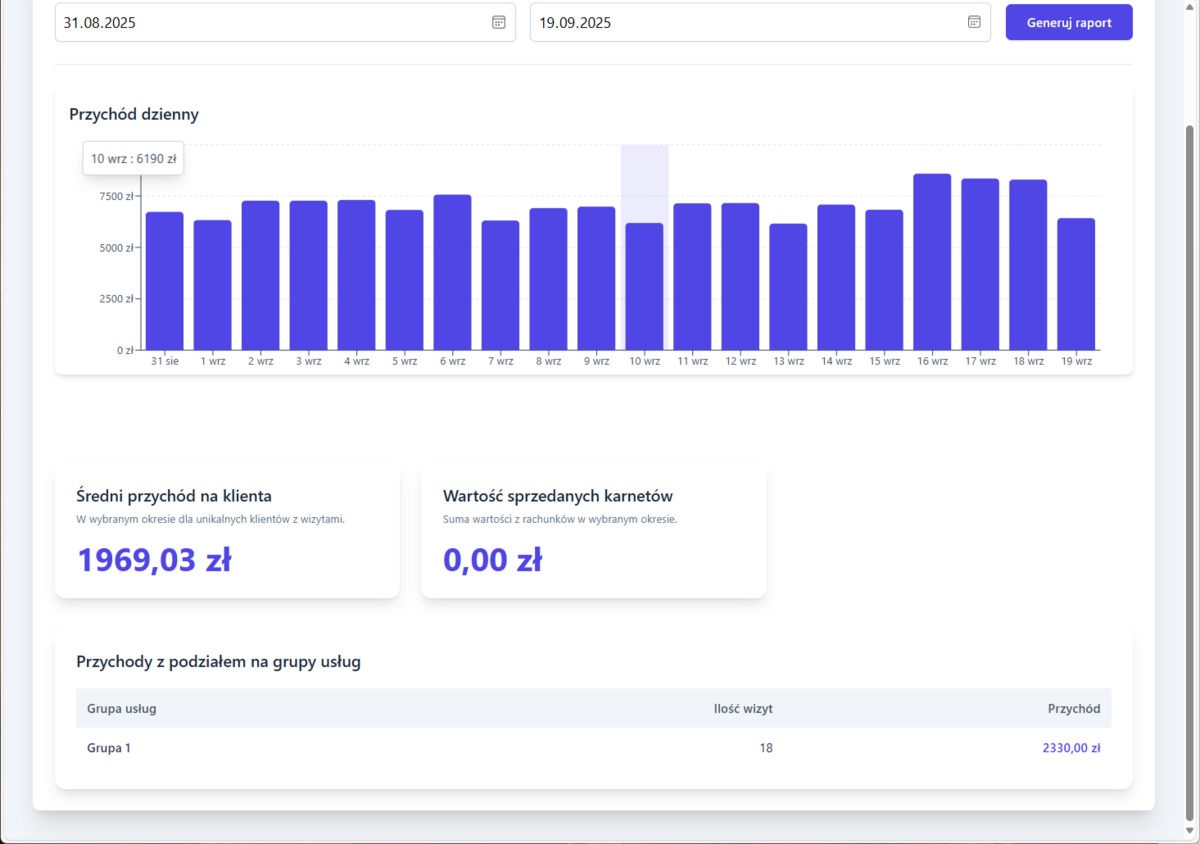Click the scrollbar down arrow
This screenshot has width=1200, height=844.
click(1189, 831)
